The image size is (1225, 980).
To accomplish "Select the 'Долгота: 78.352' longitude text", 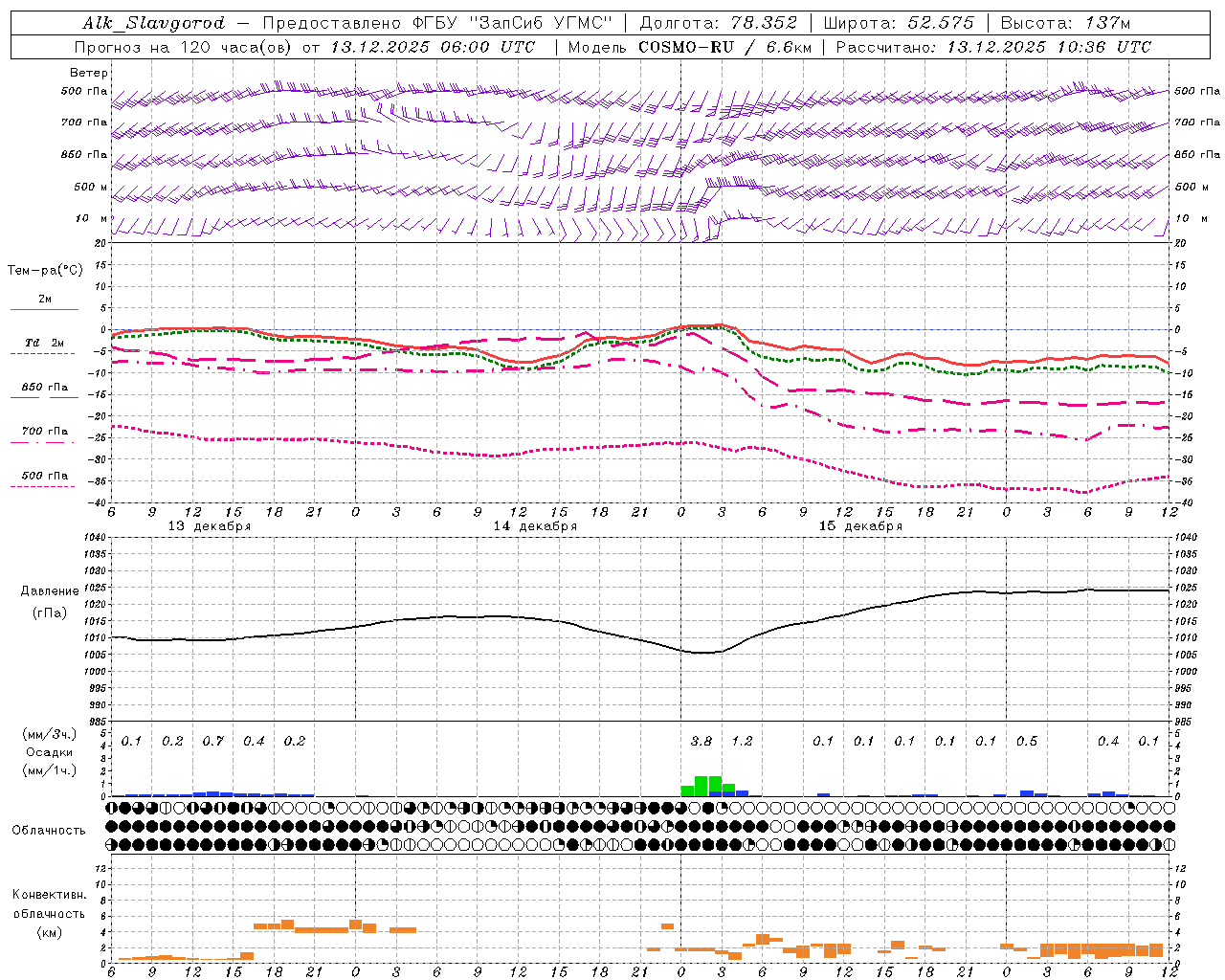I will pyautogui.click(x=719, y=23).
